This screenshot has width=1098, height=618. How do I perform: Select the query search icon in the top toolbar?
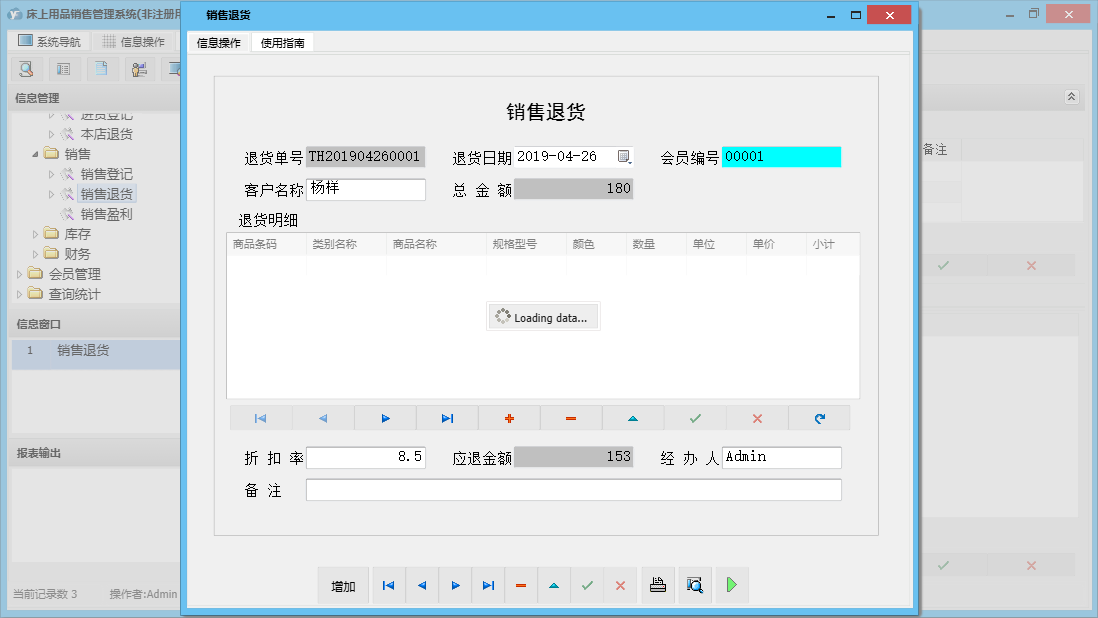[26, 69]
